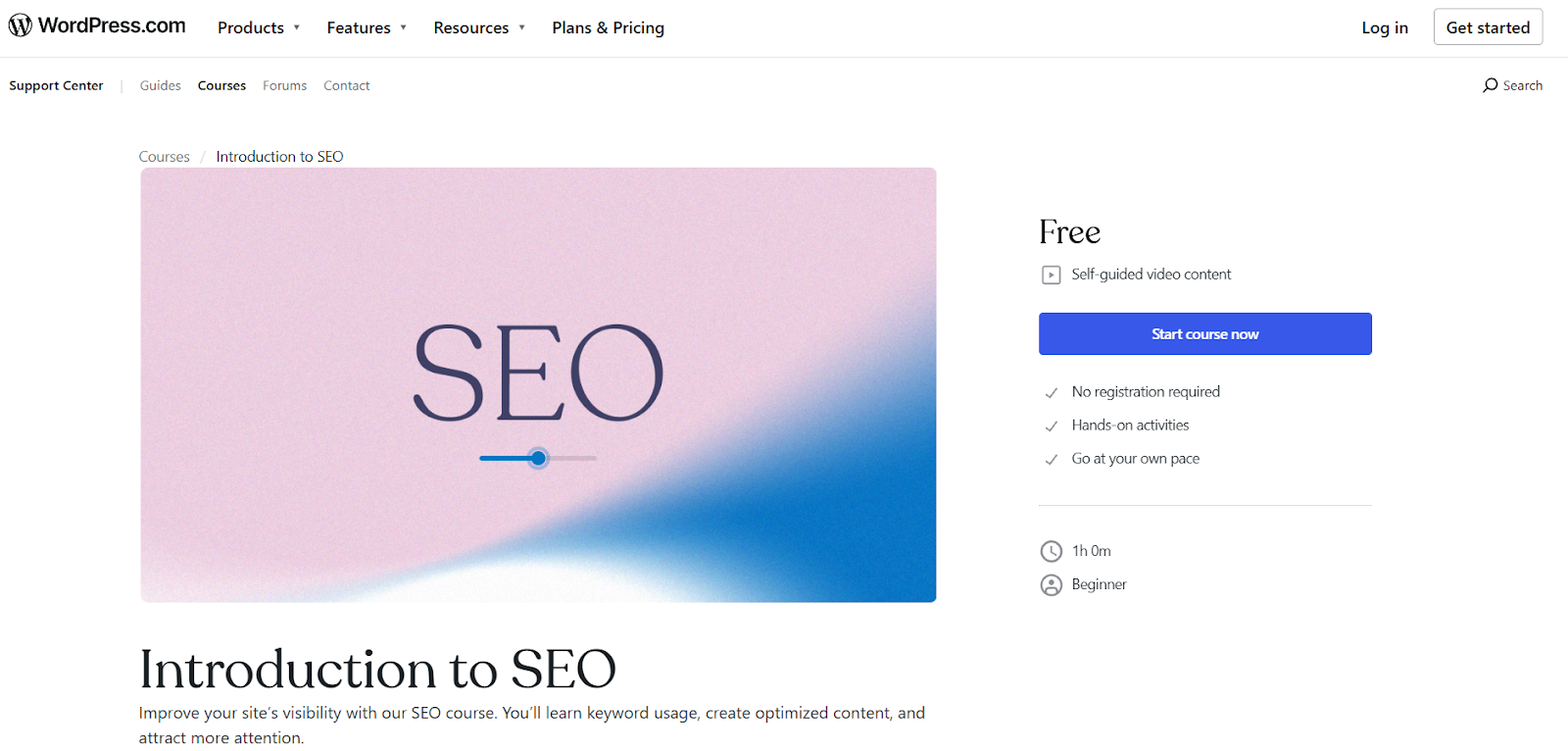The height and width of the screenshot is (751, 1568).
Task: Click the checkmark beside Hands-on activities
Action: tap(1052, 425)
